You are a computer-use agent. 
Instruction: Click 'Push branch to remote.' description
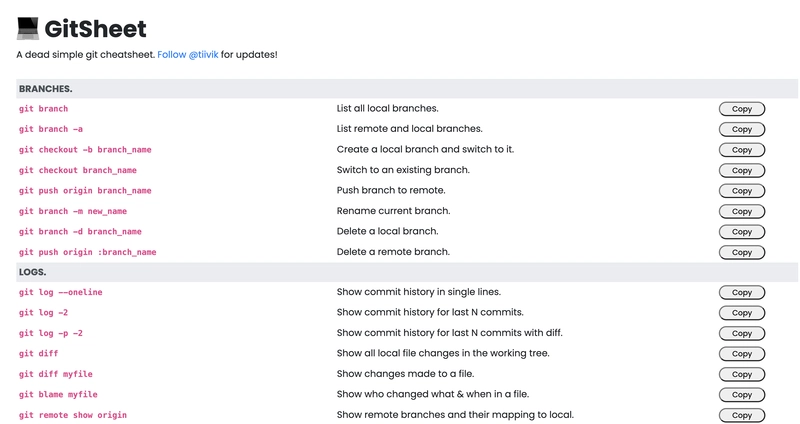click(391, 190)
